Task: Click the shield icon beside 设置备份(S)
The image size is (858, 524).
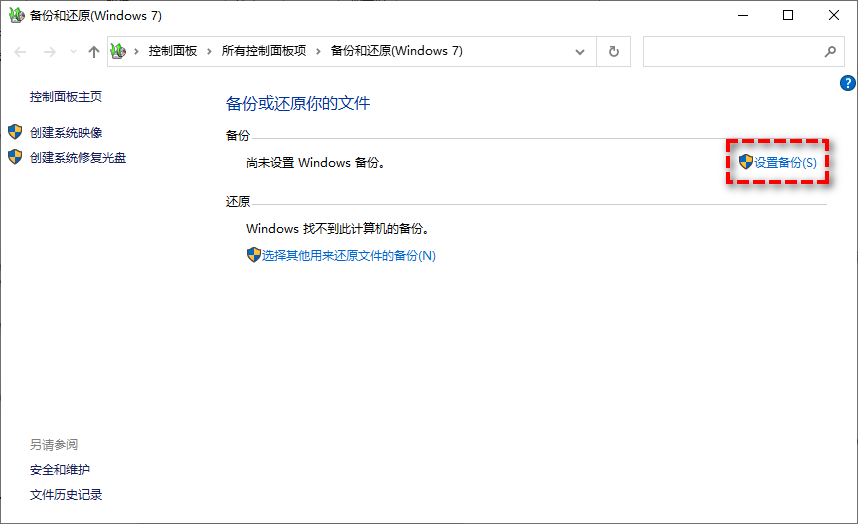Action: 746,161
